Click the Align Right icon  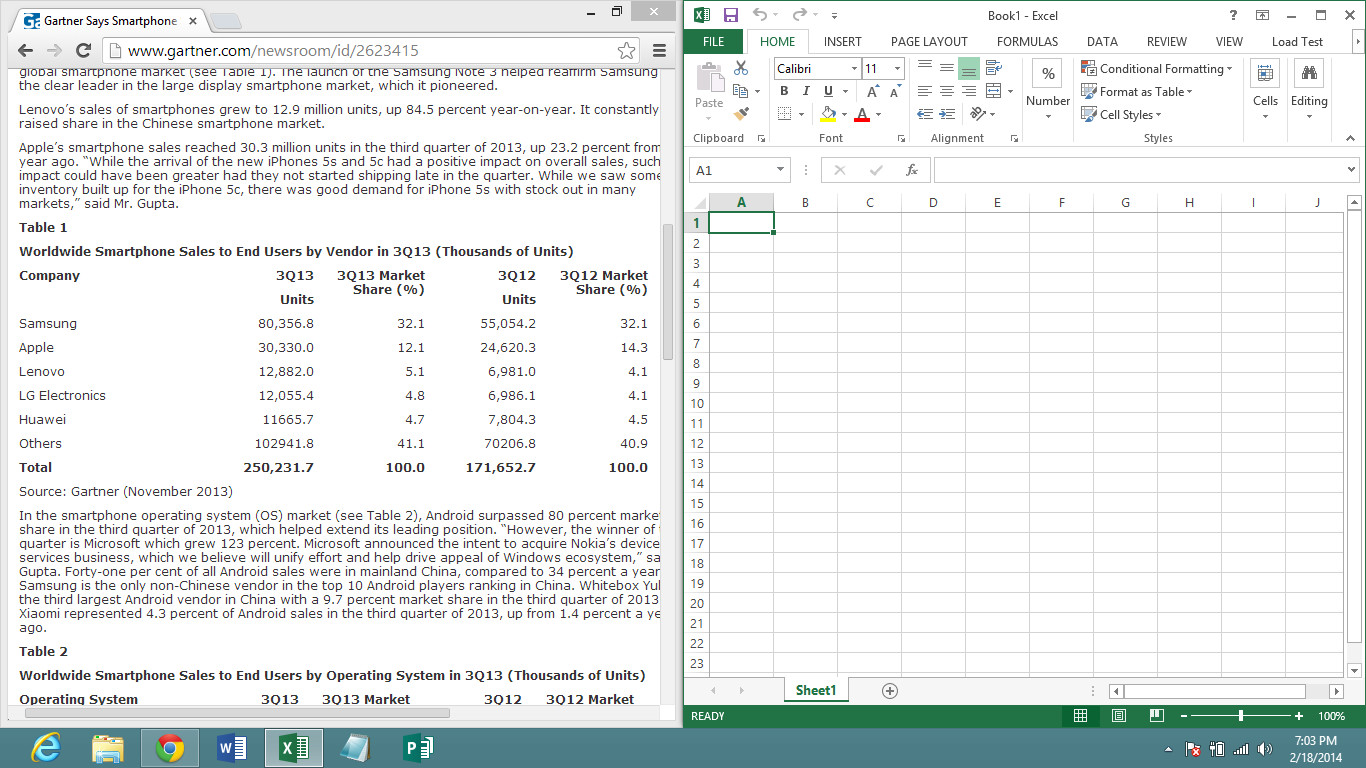click(969, 91)
